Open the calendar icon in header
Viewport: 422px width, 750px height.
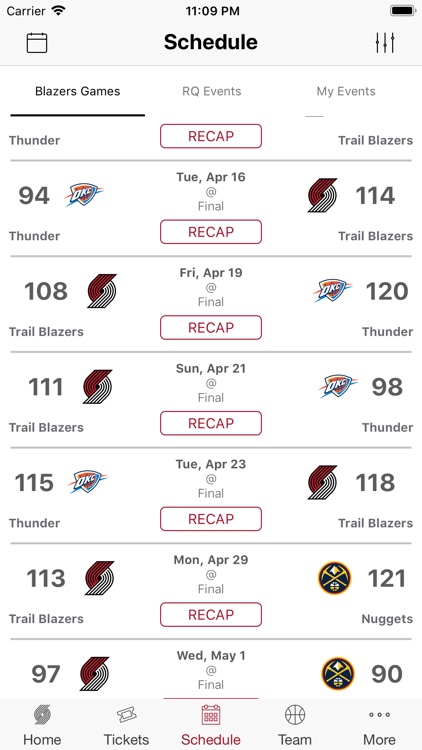pos(37,43)
